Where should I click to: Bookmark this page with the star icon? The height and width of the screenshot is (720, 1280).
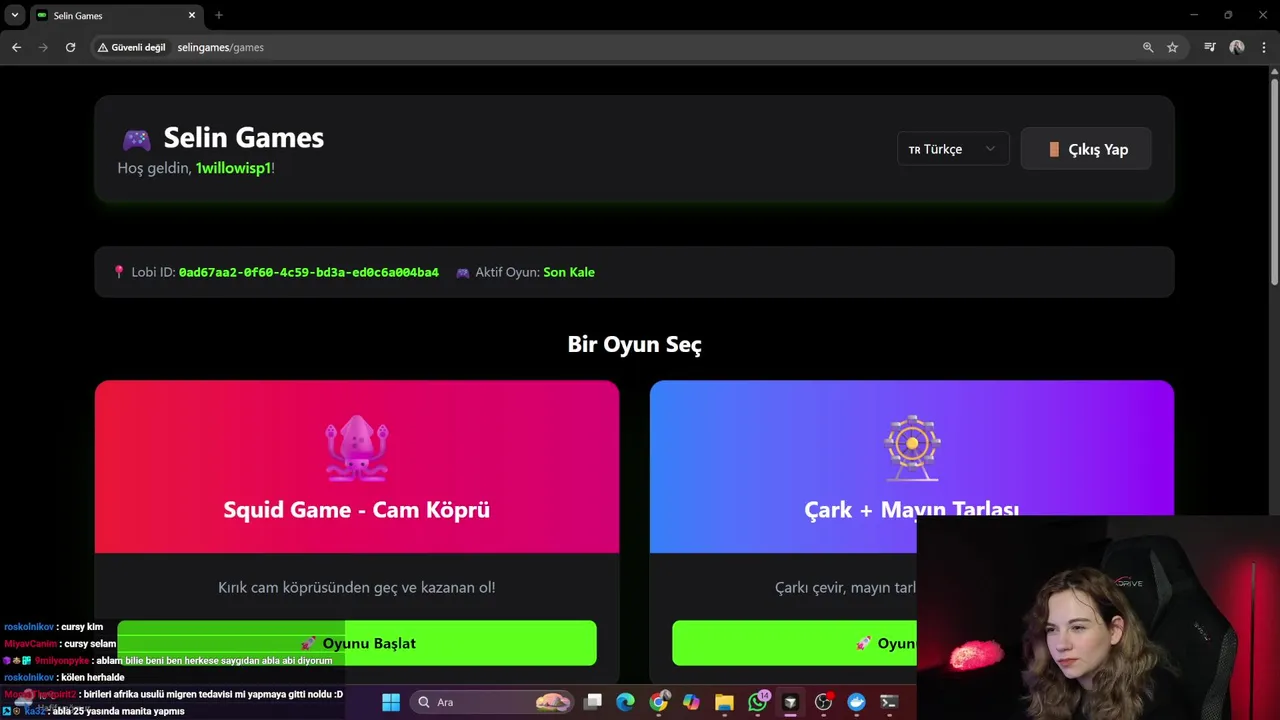click(x=1172, y=47)
